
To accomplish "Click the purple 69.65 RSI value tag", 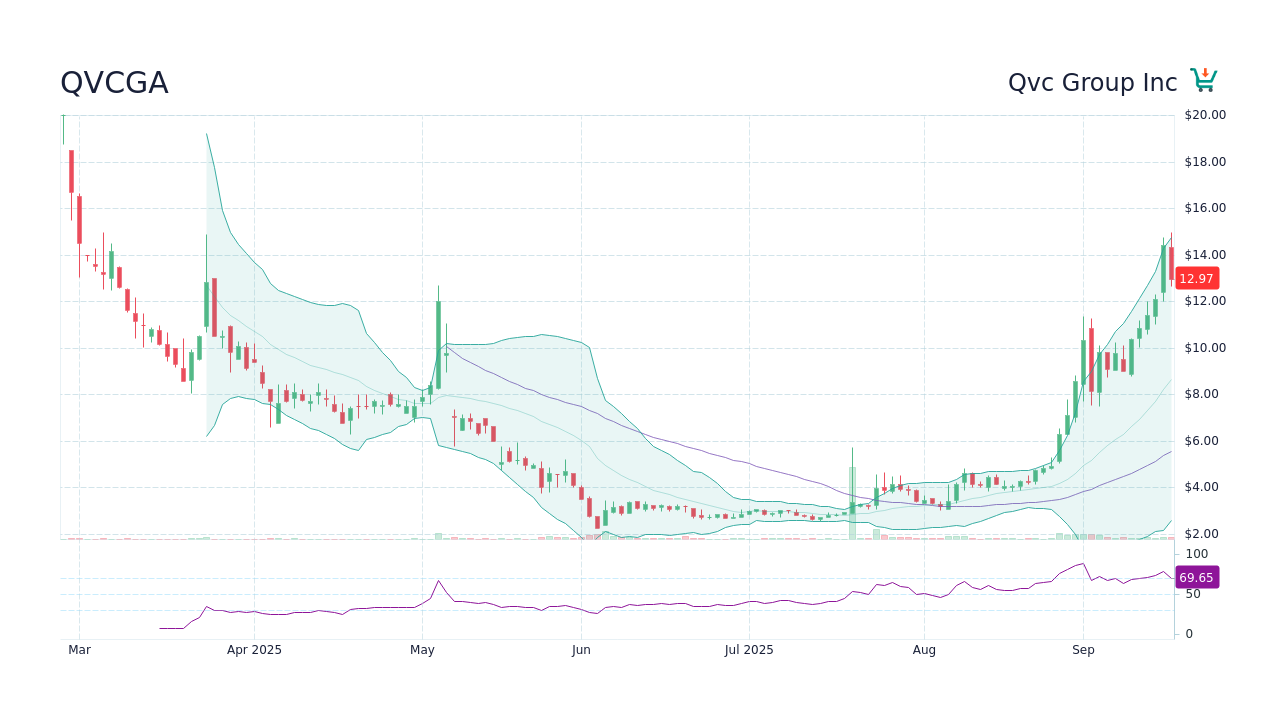I will pos(1197,577).
